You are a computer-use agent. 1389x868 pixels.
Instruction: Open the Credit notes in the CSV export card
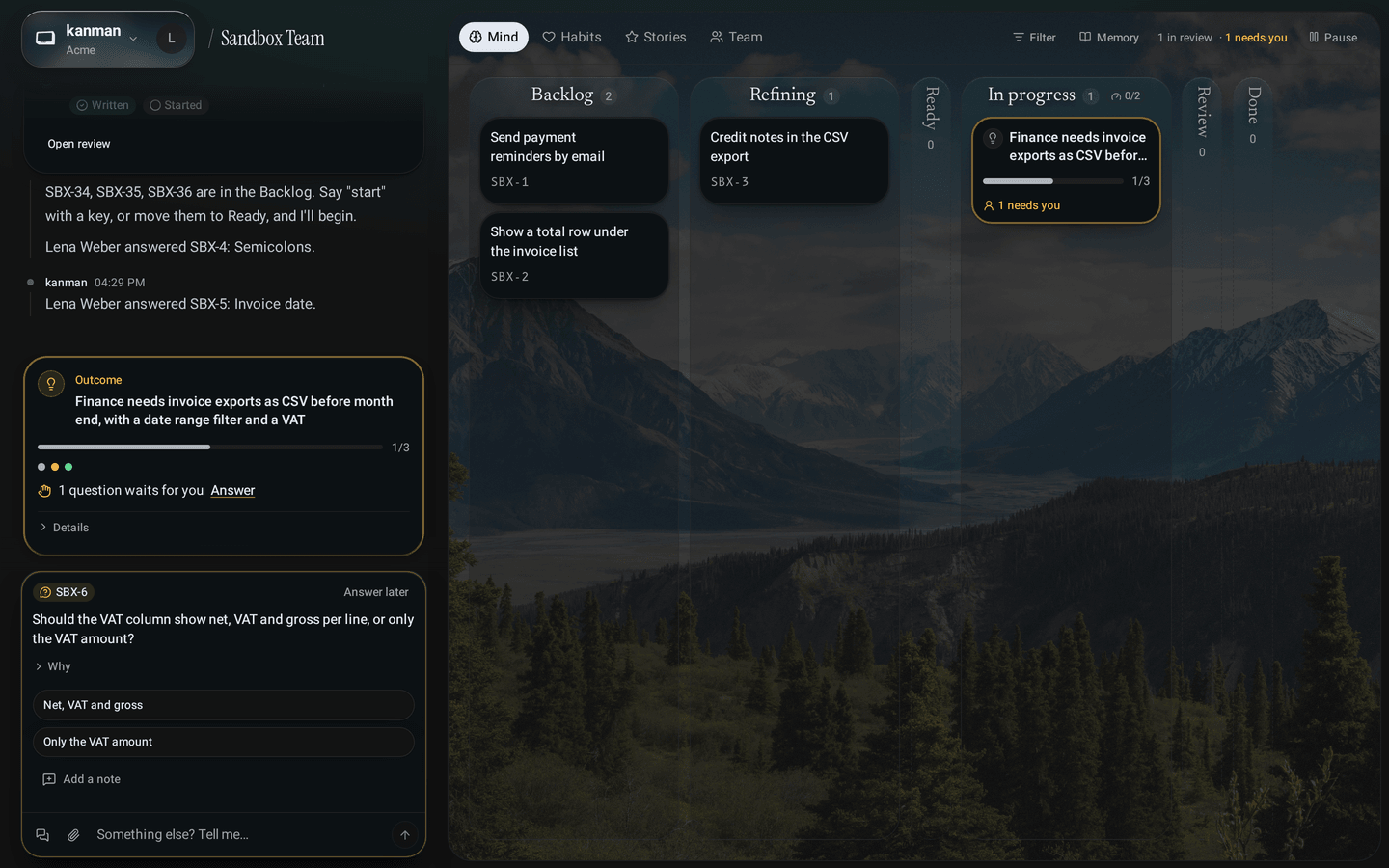pos(794,160)
